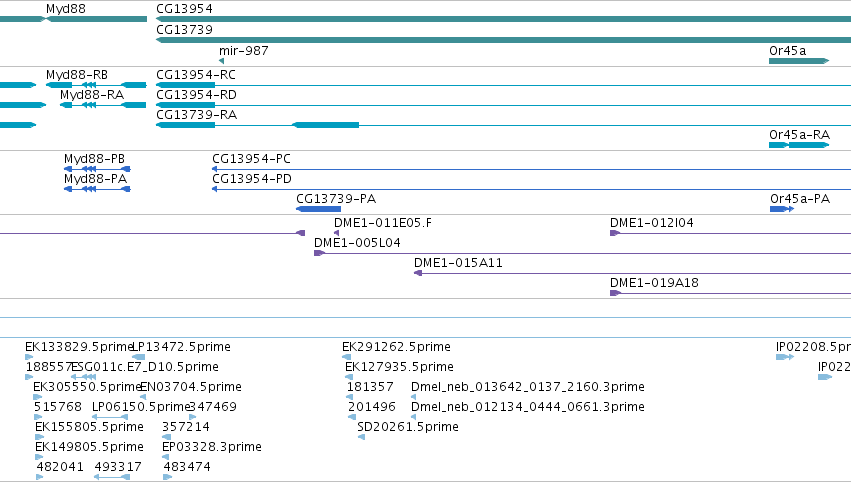Click EST LP06150.5prime

pyautogui.click(x=142, y=407)
